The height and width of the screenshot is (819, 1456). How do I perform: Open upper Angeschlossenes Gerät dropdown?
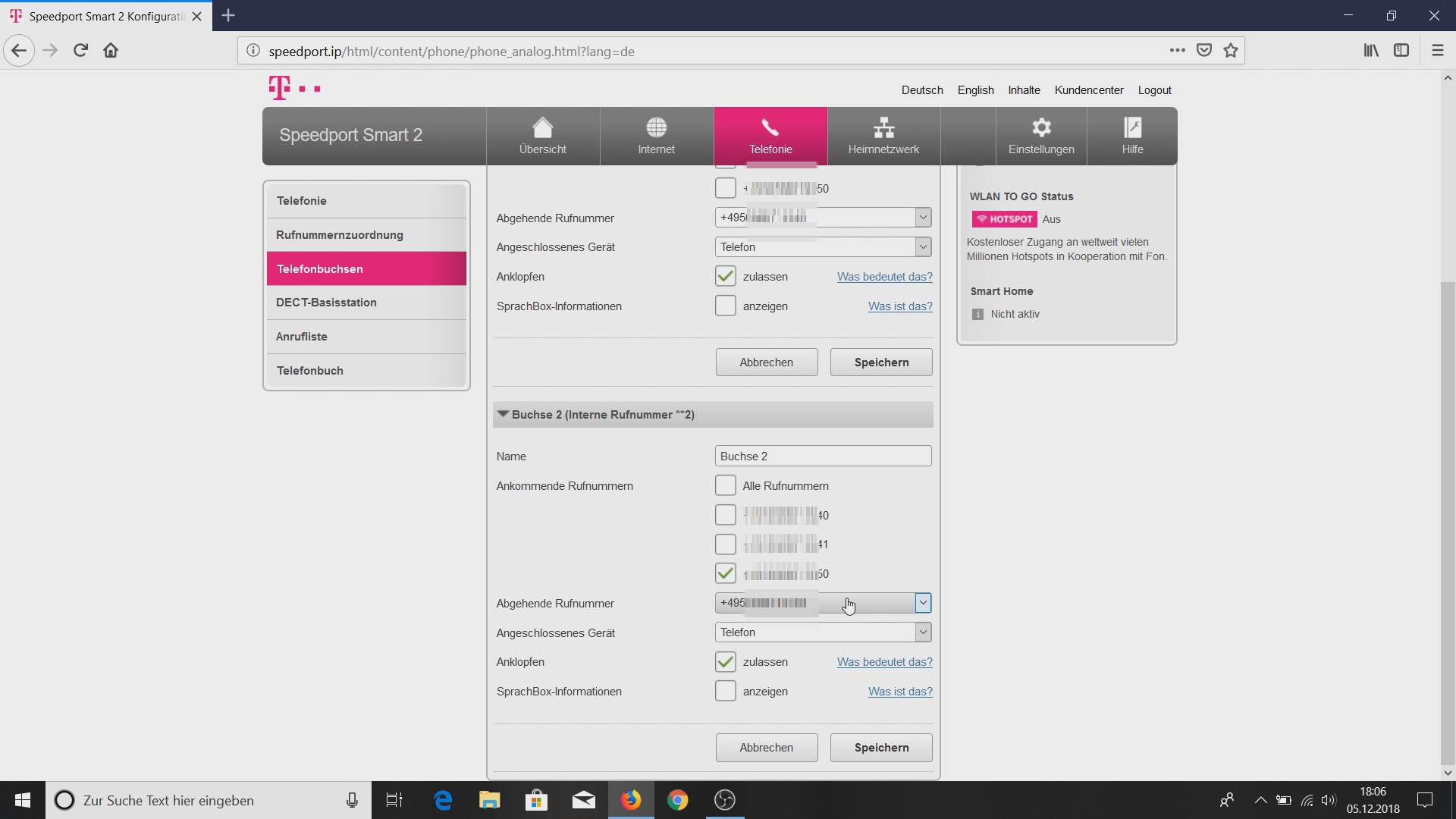point(823,247)
